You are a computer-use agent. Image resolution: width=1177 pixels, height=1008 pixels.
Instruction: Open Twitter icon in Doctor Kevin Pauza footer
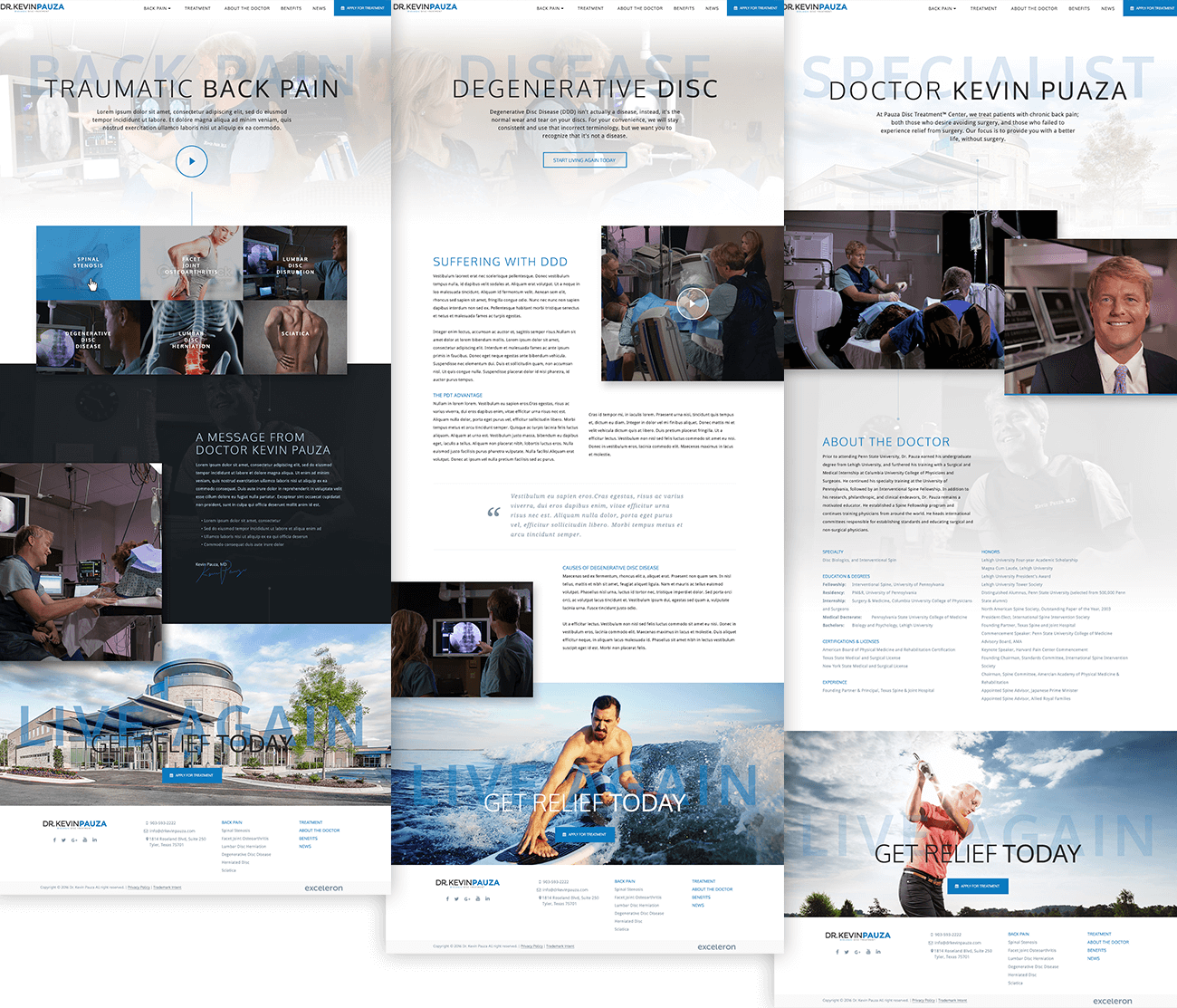pyautogui.click(x=847, y=951)
